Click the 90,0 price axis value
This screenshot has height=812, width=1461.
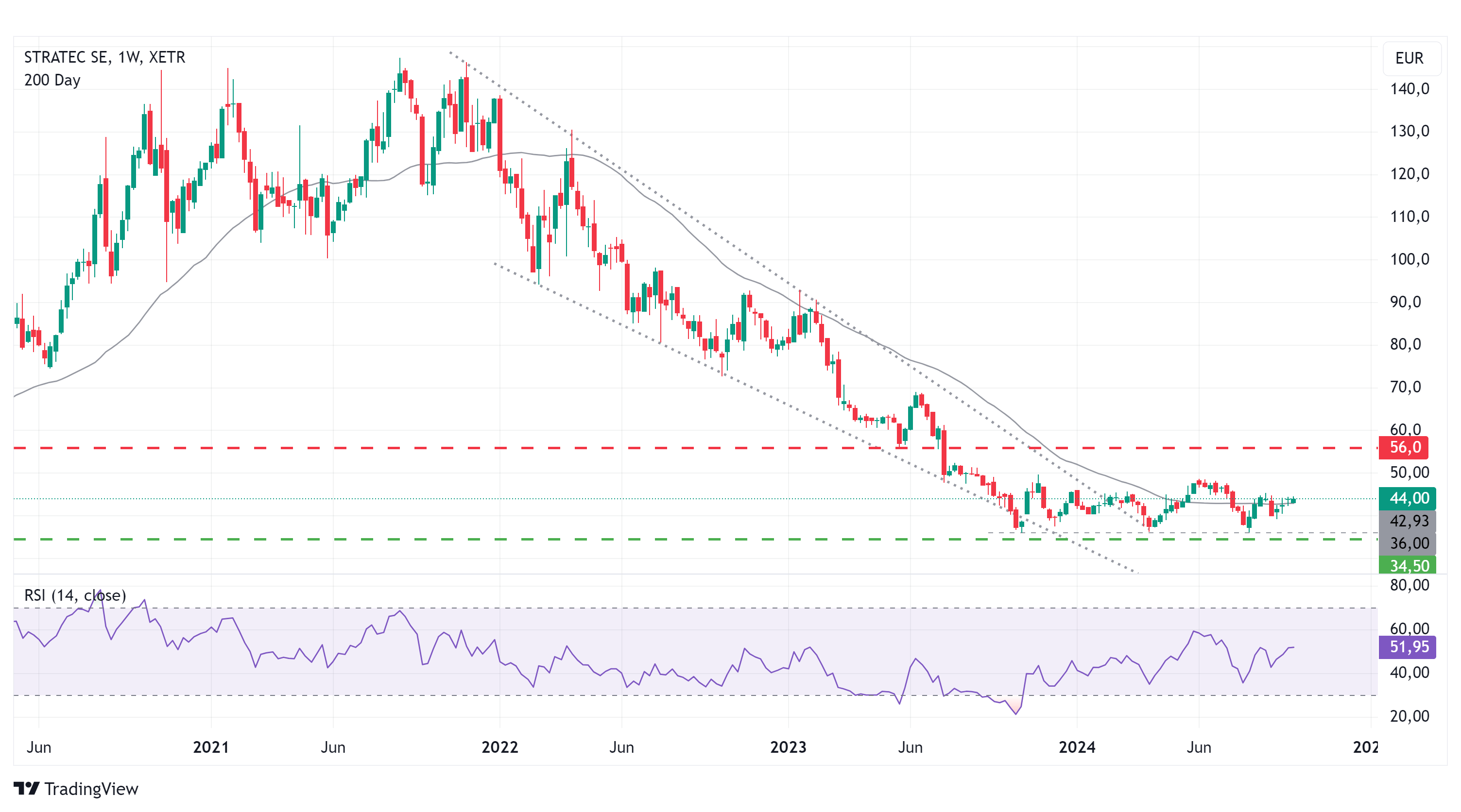click(1406, 302)
